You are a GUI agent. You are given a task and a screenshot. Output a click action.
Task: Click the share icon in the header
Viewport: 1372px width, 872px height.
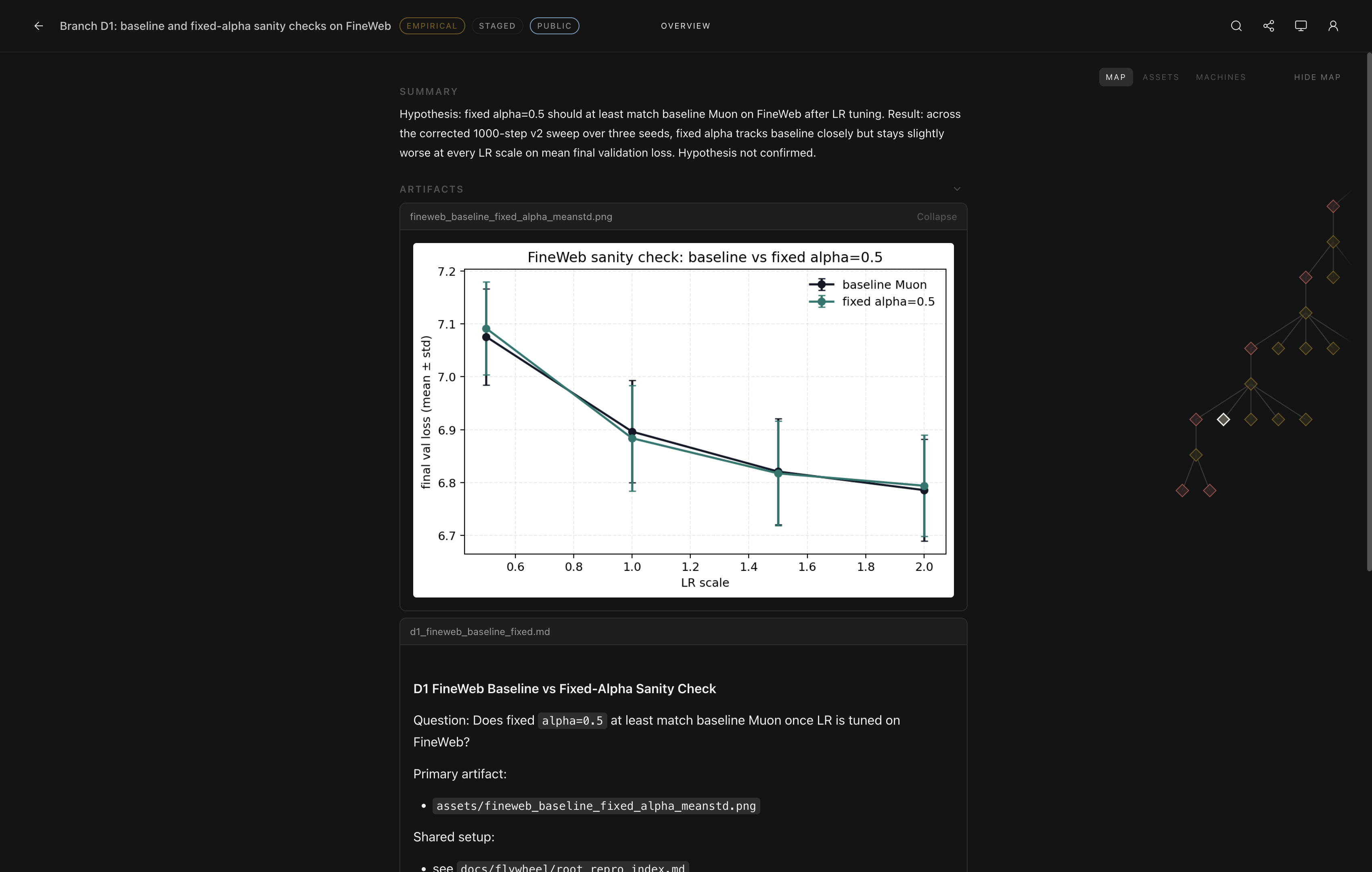(x=1268, y=26)
